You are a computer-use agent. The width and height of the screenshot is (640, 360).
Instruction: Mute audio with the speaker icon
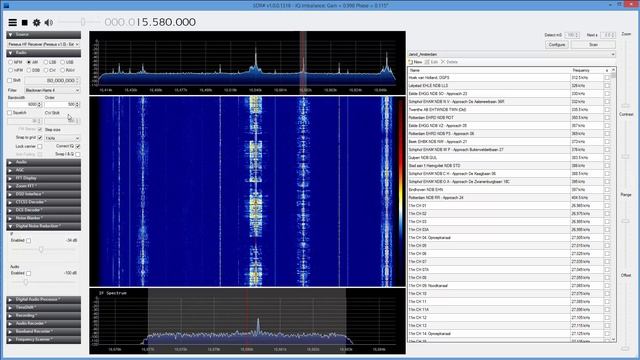tap(49, 22)
